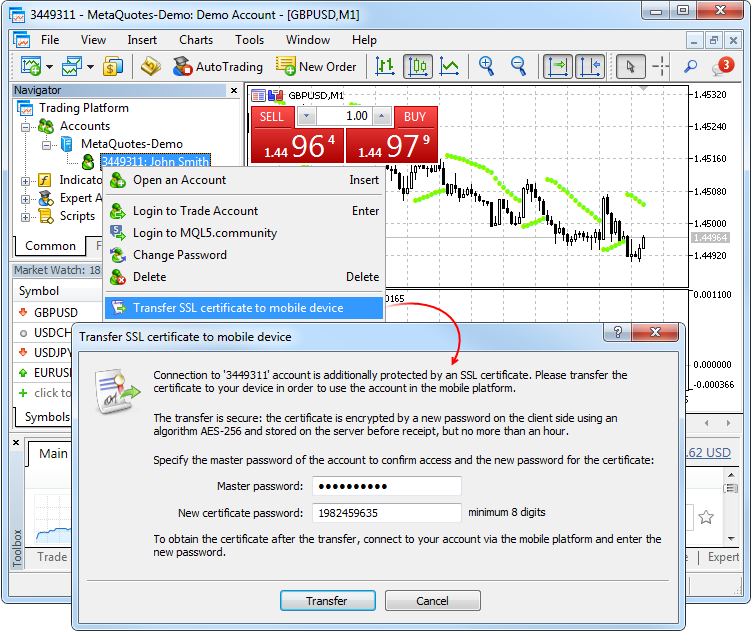Open the Help menu
Screen dimensions: 755x633
coord(364,40)
